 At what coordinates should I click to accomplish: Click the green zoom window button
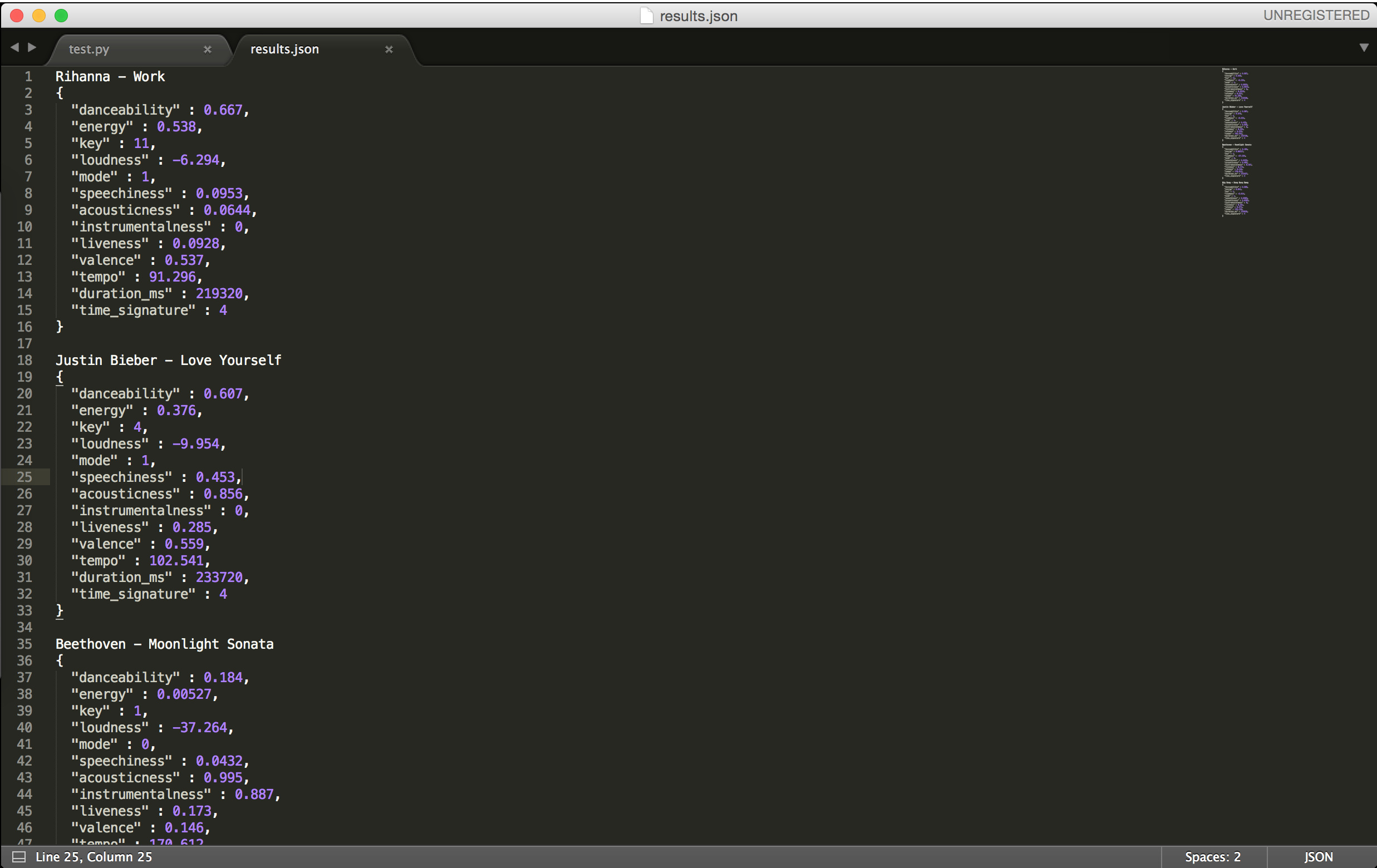click(x=61, y=16)
